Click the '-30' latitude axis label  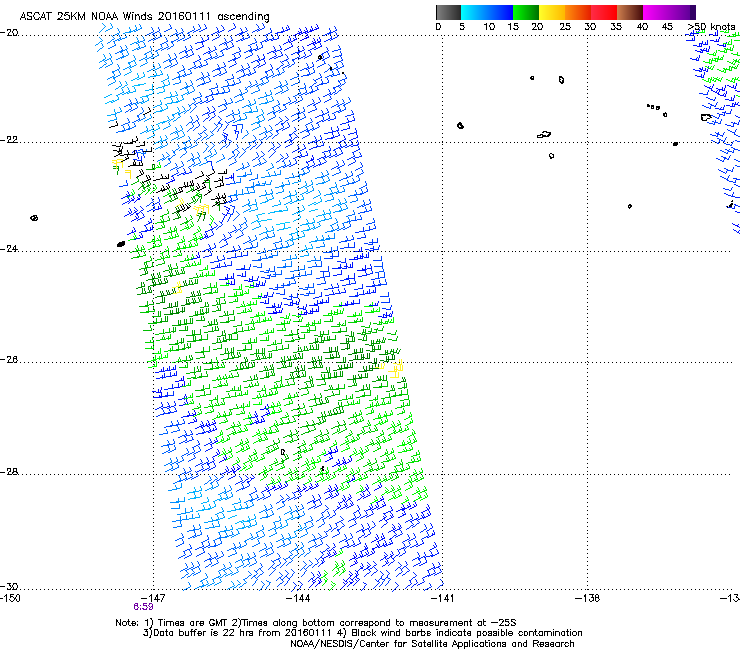9,586
